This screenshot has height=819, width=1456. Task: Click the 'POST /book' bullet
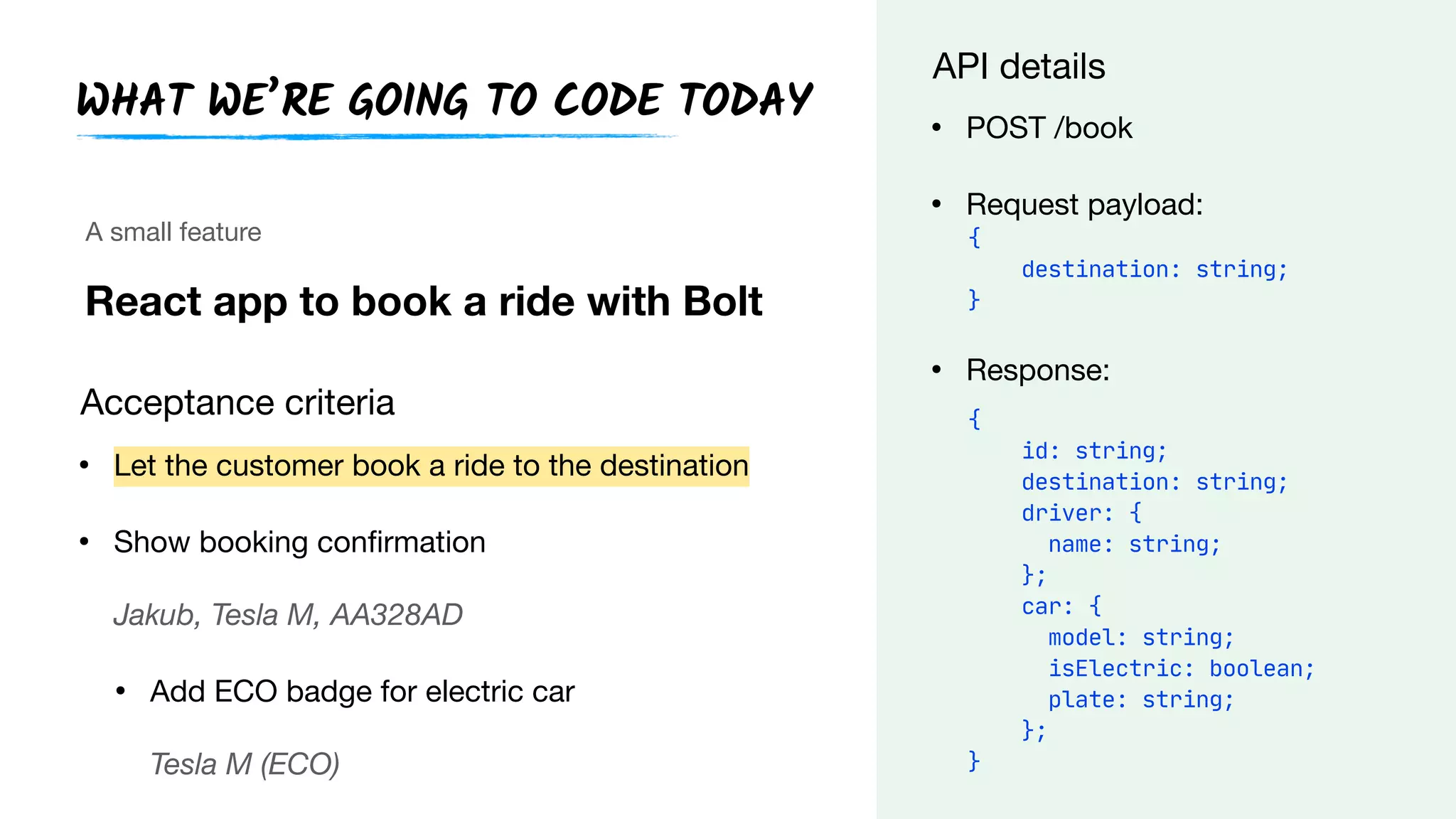(x=1049, y=129)
